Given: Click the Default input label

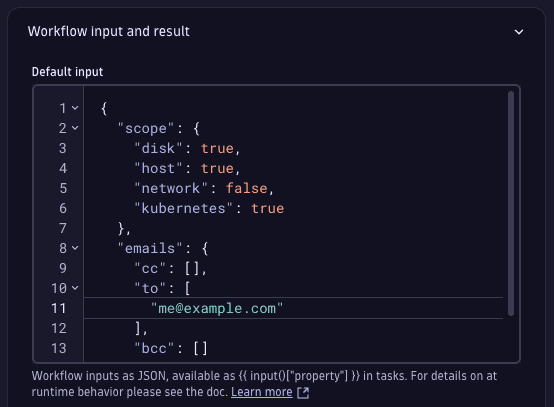Looking at the screenshot, I should pyautogui.click(x=67, y=72).
